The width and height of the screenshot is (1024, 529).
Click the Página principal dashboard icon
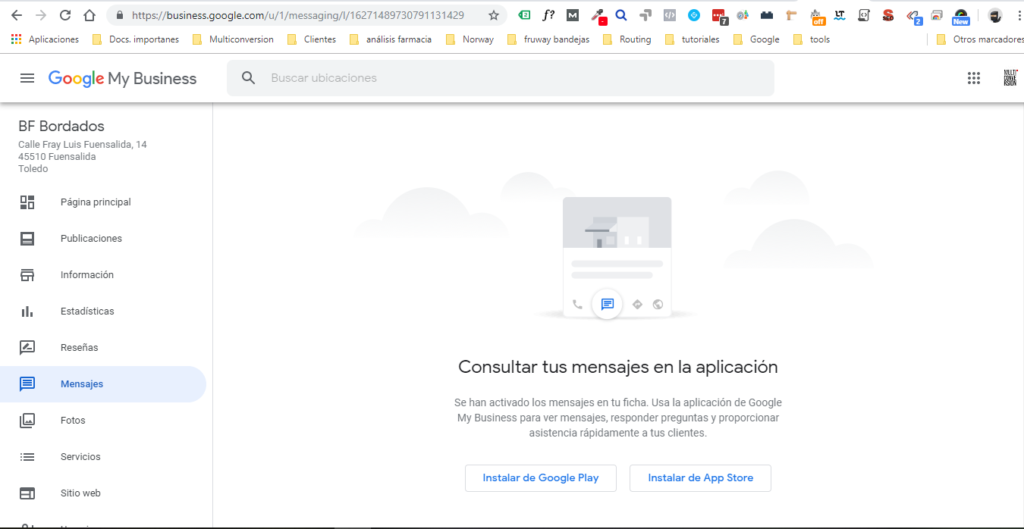(x=27, y=202)
